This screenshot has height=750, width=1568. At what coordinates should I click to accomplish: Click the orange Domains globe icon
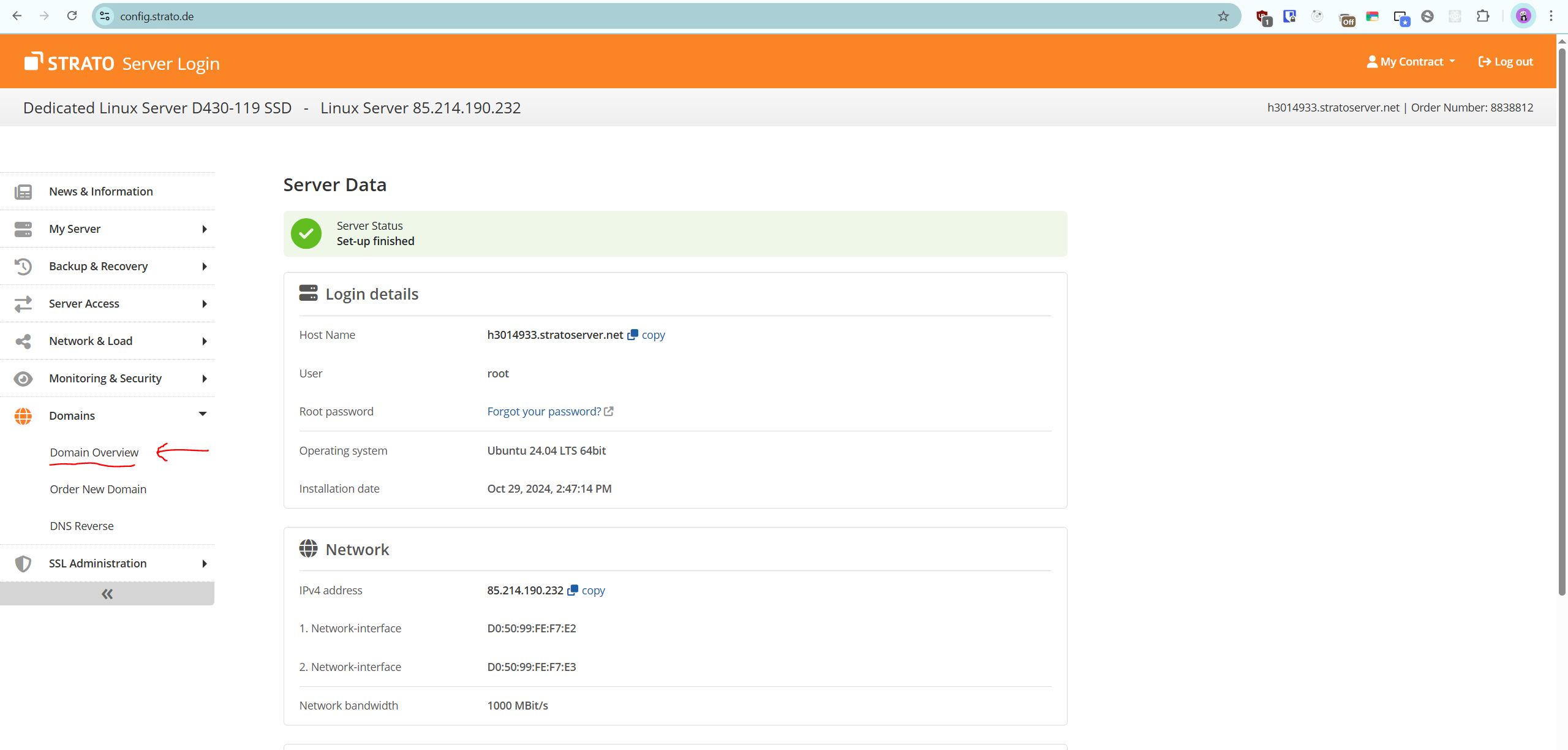[x=23, y=416]
